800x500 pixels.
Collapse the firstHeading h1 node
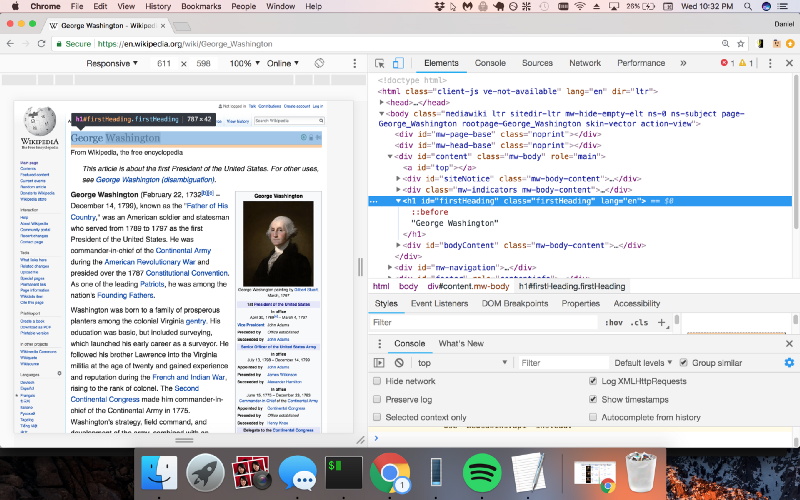[x=398, y=201]
